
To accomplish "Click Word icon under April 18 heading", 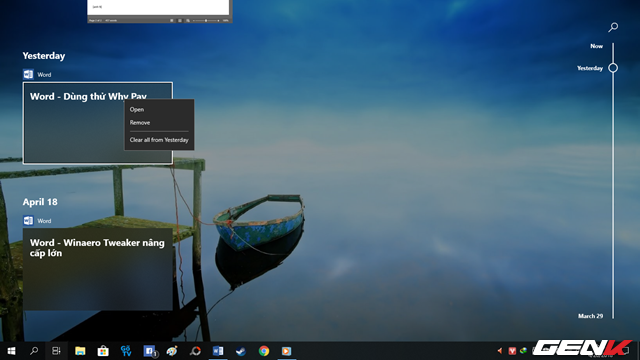I will coord(28,220).
